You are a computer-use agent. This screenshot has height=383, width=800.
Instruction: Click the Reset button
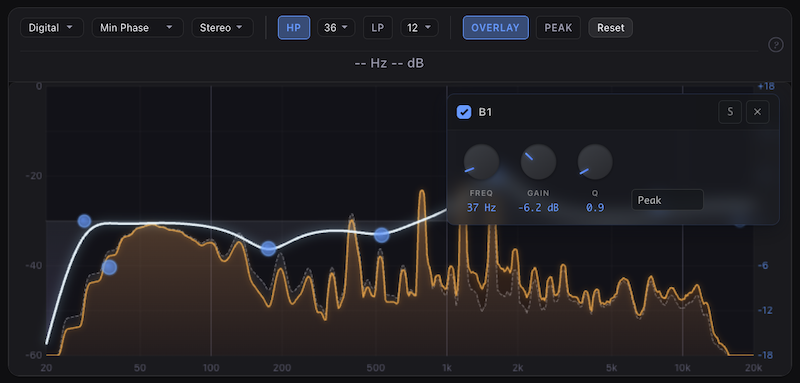click(611, 28)
